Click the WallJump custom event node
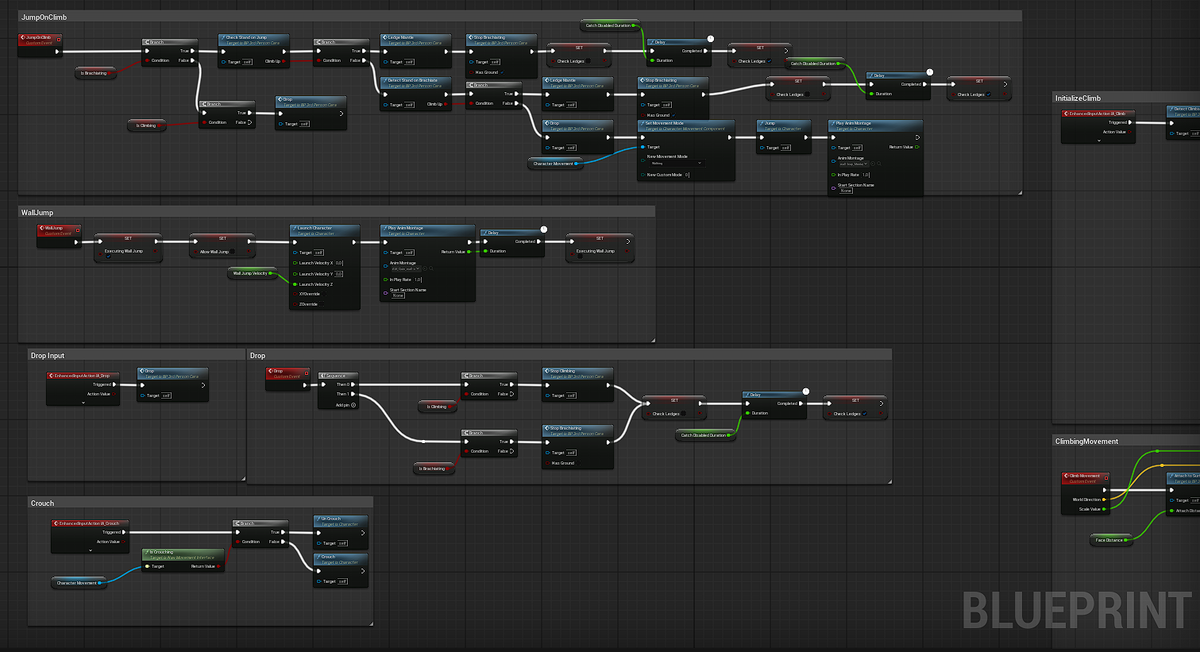 (x=59, y=234)
